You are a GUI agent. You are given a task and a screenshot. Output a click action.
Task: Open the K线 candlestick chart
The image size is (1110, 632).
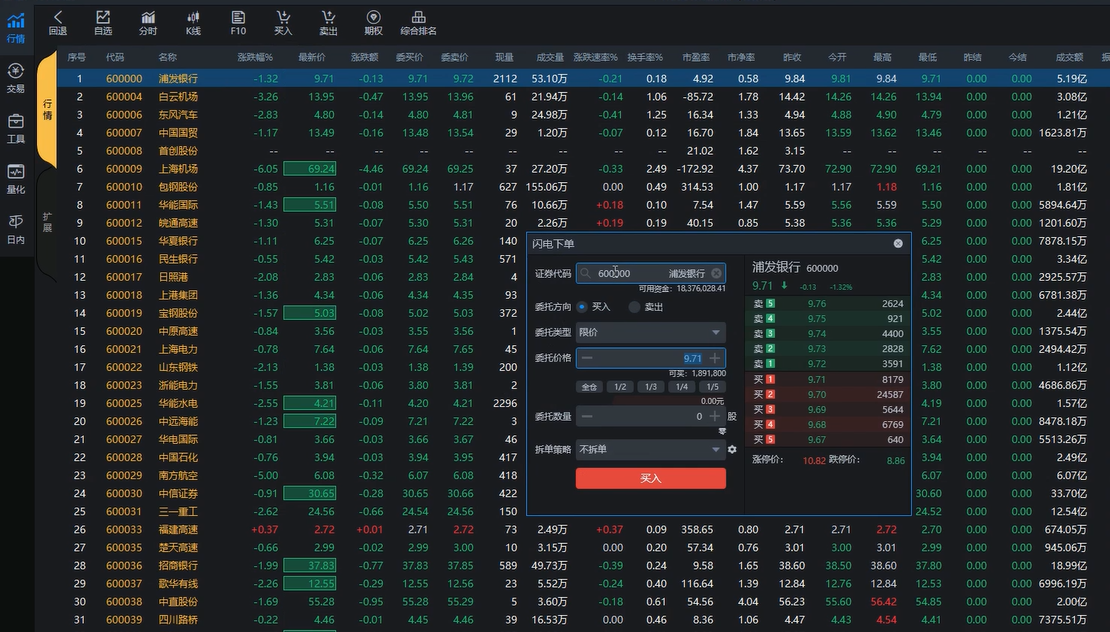pos(193,17)
